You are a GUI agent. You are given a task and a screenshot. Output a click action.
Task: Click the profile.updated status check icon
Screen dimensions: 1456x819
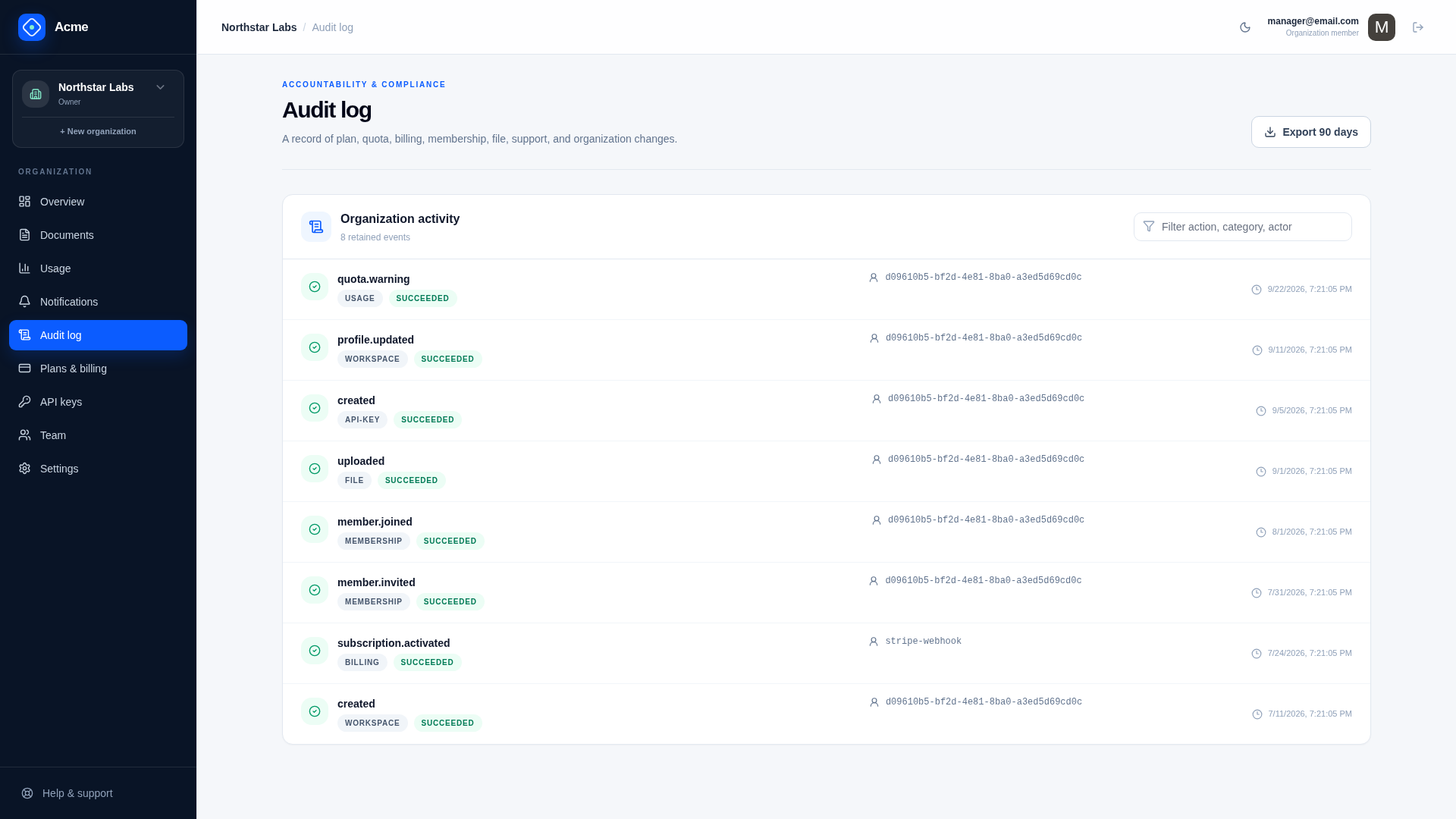[x=315, y=347]
